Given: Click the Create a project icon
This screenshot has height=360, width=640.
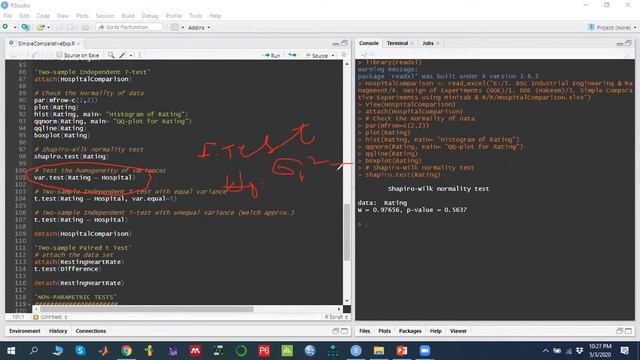Looking at the screenshot, I should [x=25, y=27].
